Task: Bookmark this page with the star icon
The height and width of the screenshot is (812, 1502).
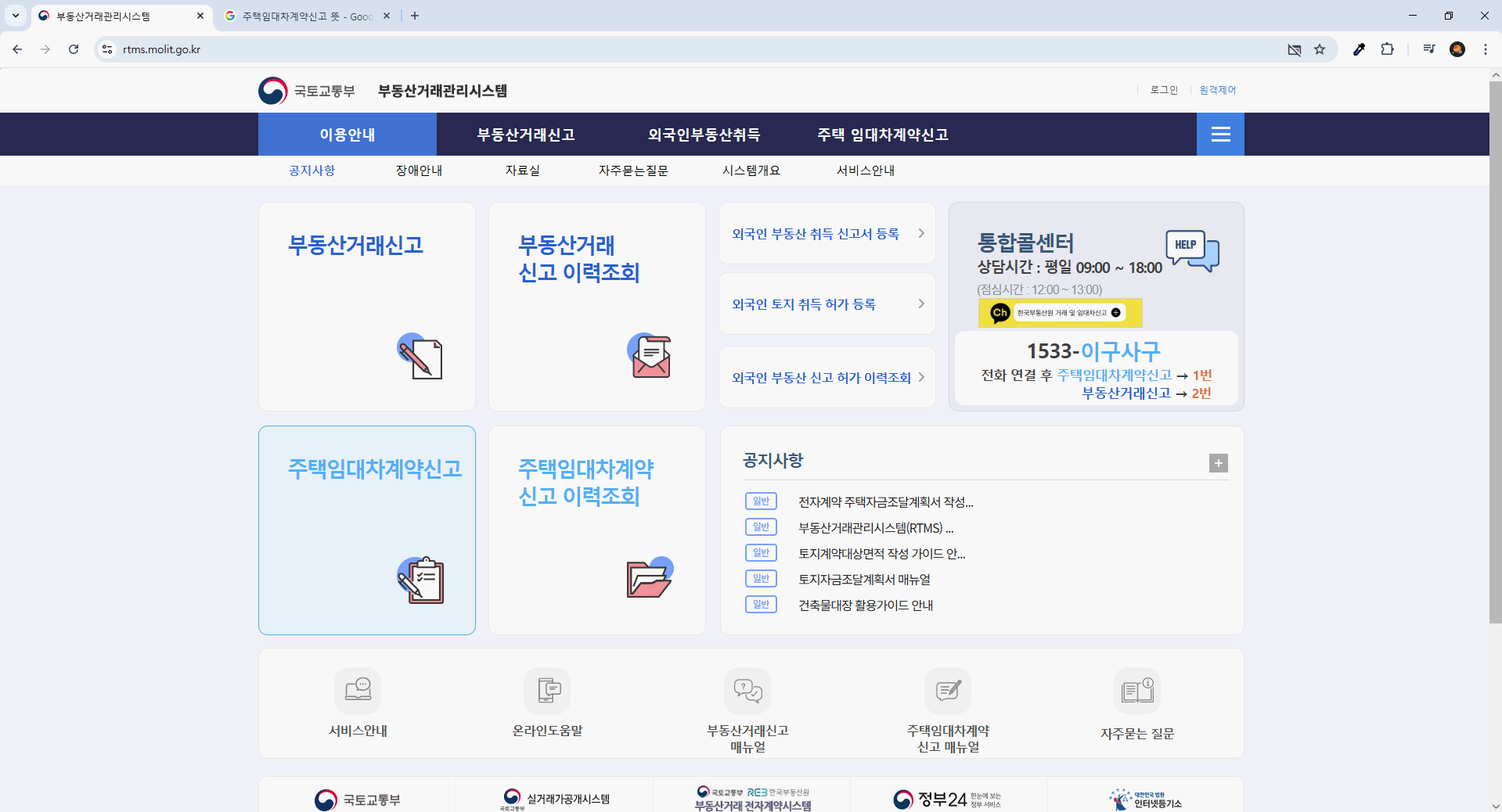Action: [x=1320, y=49]
